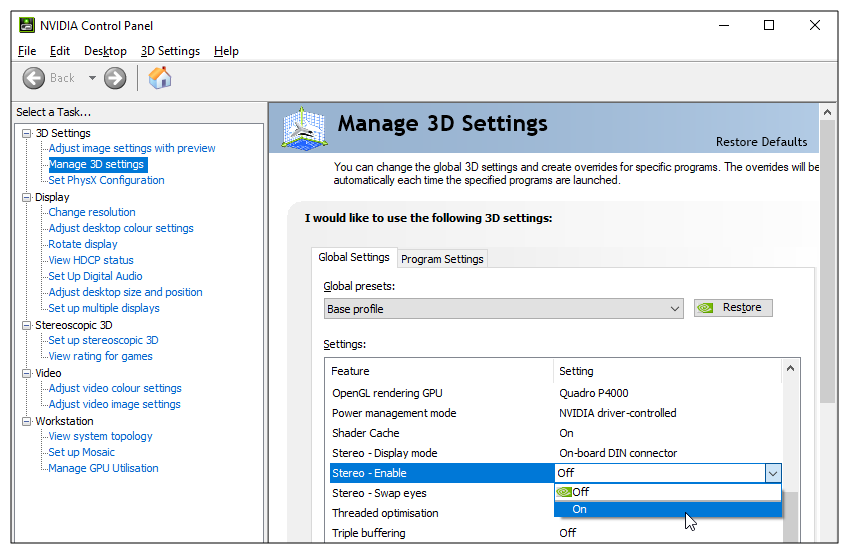The image size is (850, 555).
Task: Select Change resolution in task tree
Action: point(92,212)
